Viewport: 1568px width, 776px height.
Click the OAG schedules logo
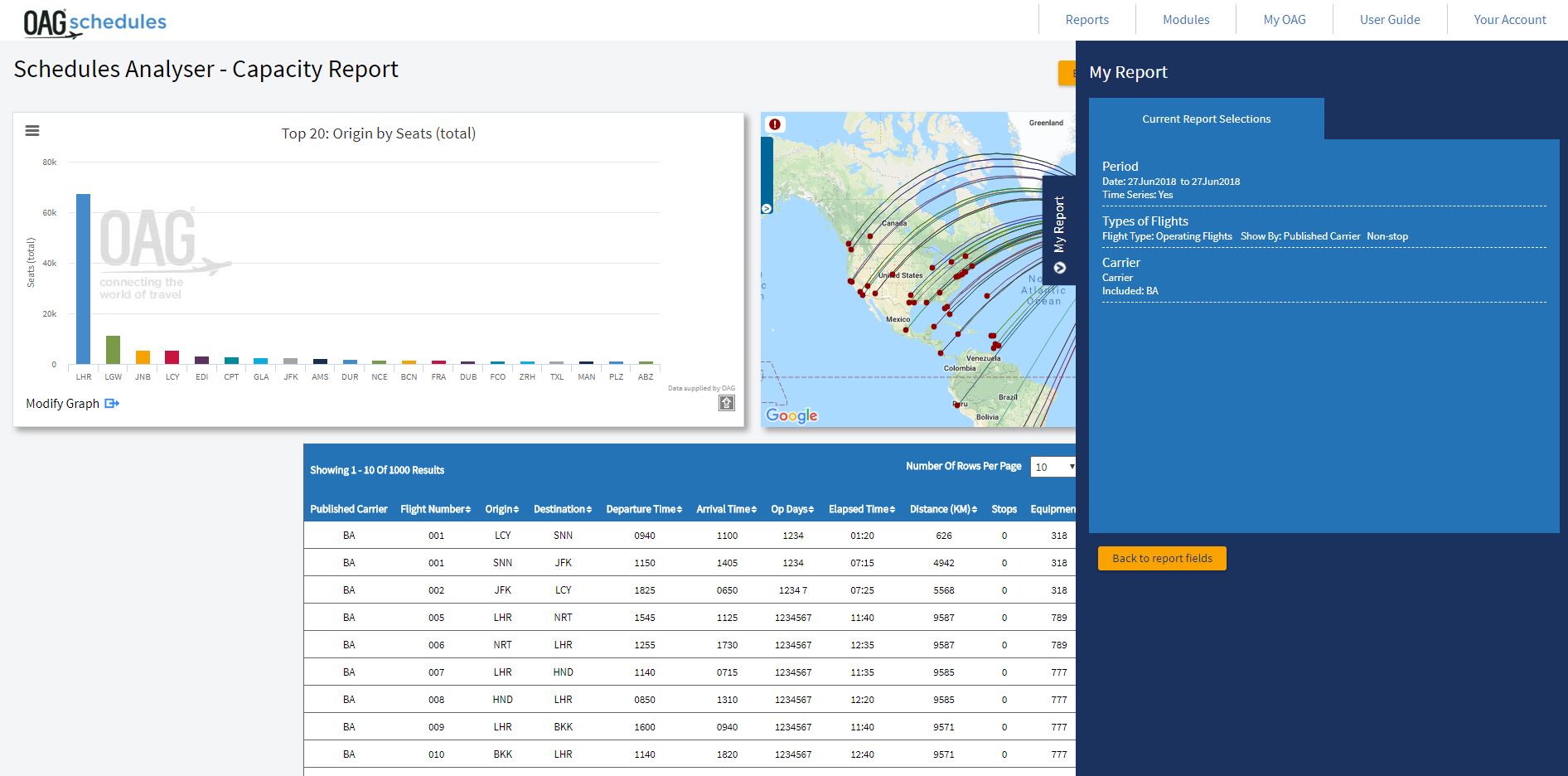(x=94, y=22)
